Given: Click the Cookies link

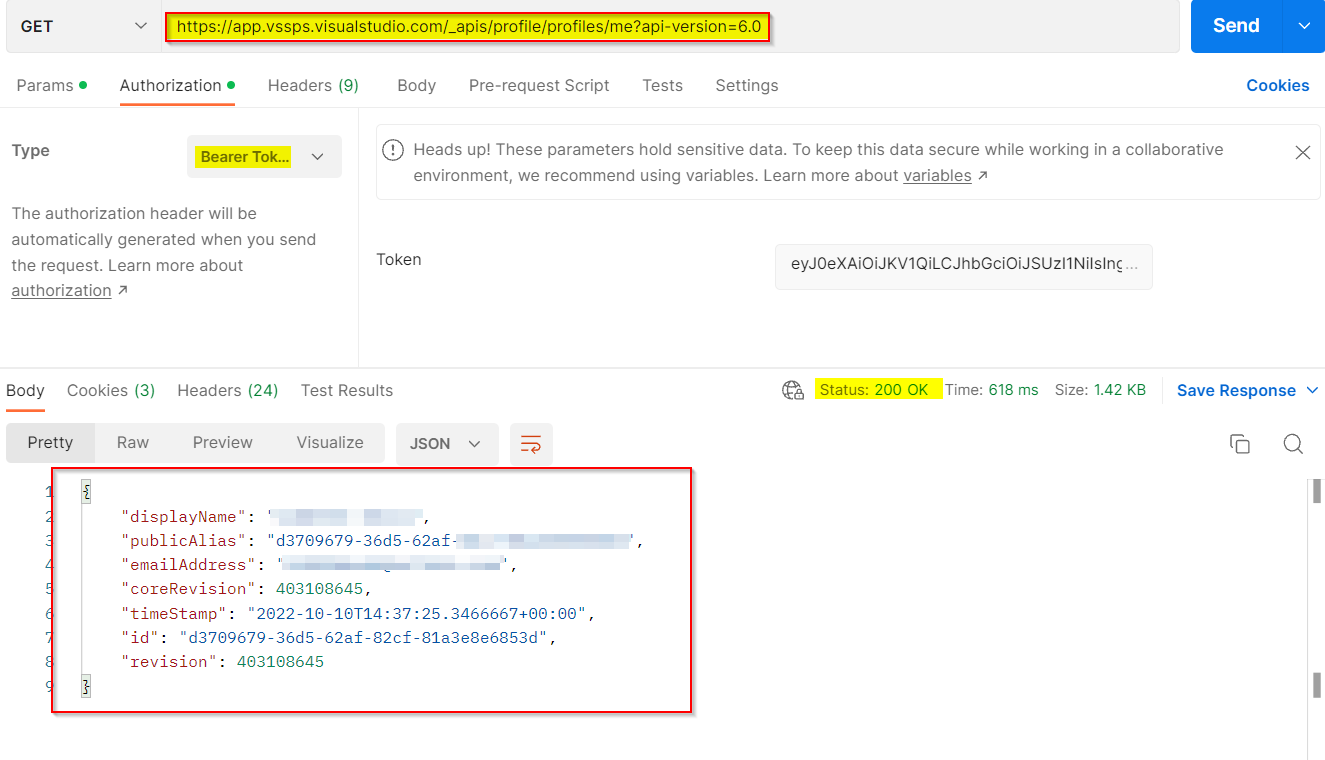Looking at the screenshot, I should [1277, 85].
